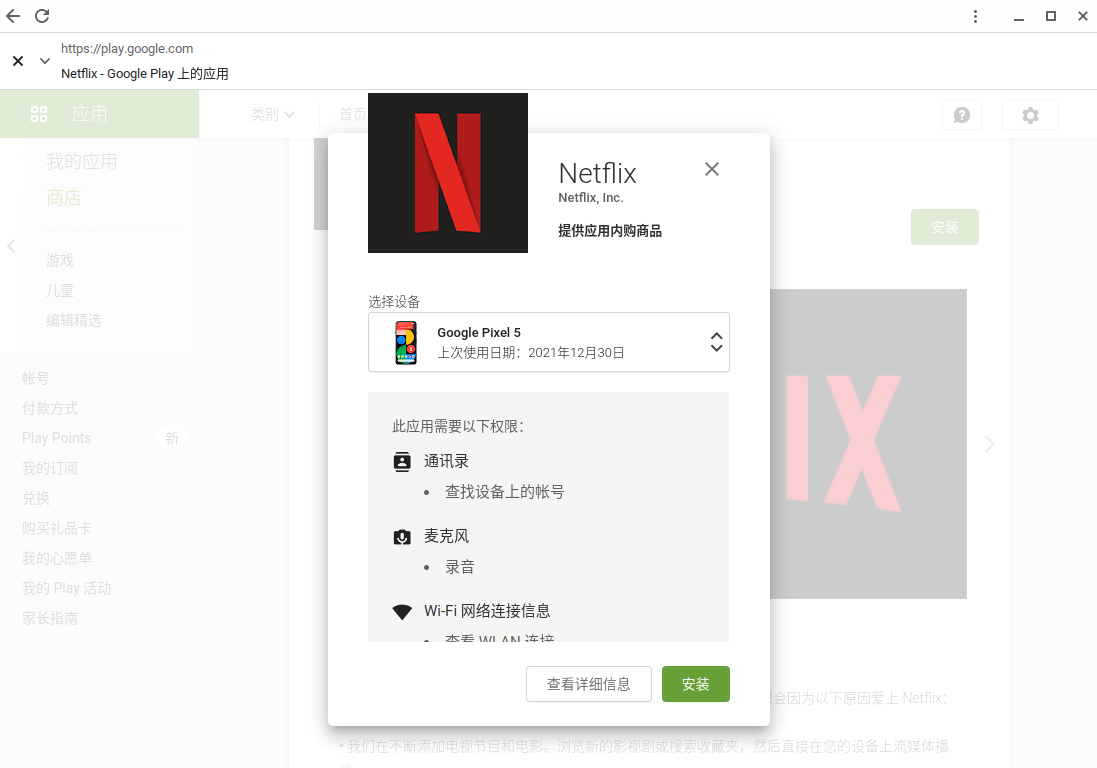1097x768 pixels.
Task: Expand the Google Pixel 5 device selector
Action: pyautogui.click(x=716, y=342)
